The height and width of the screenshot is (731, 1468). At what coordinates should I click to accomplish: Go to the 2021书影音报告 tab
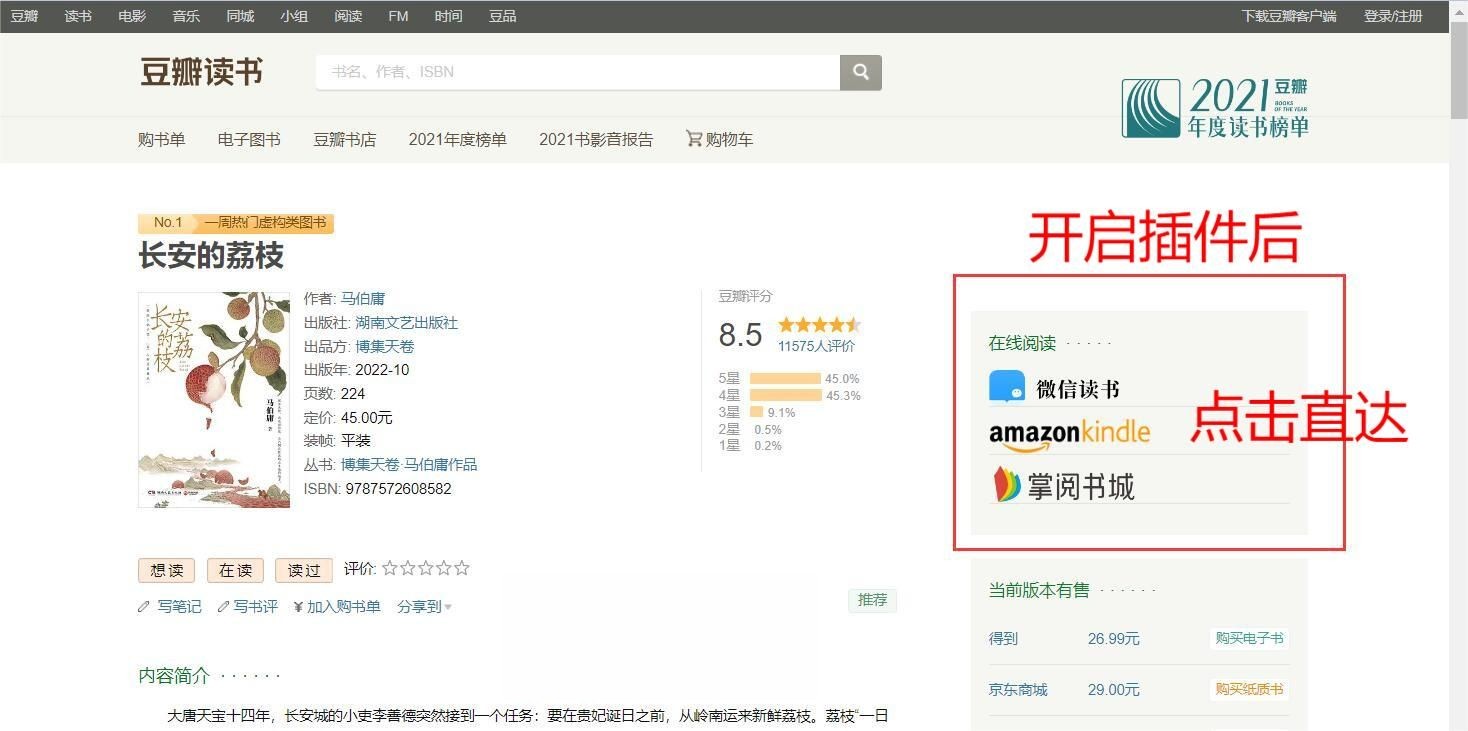point(596,139)
